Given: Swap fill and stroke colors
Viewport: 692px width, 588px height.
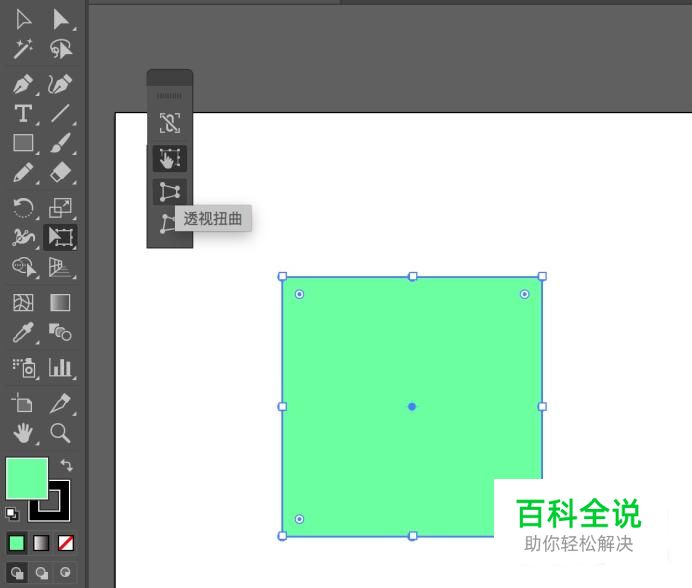Looking at the screenshot, I should tap(66, 465).
